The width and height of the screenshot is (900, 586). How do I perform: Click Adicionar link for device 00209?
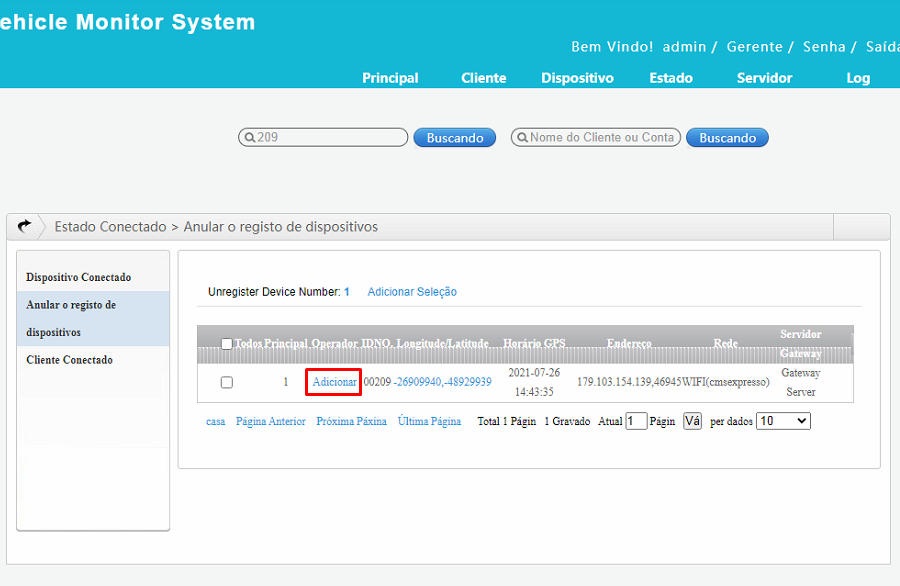334,382
